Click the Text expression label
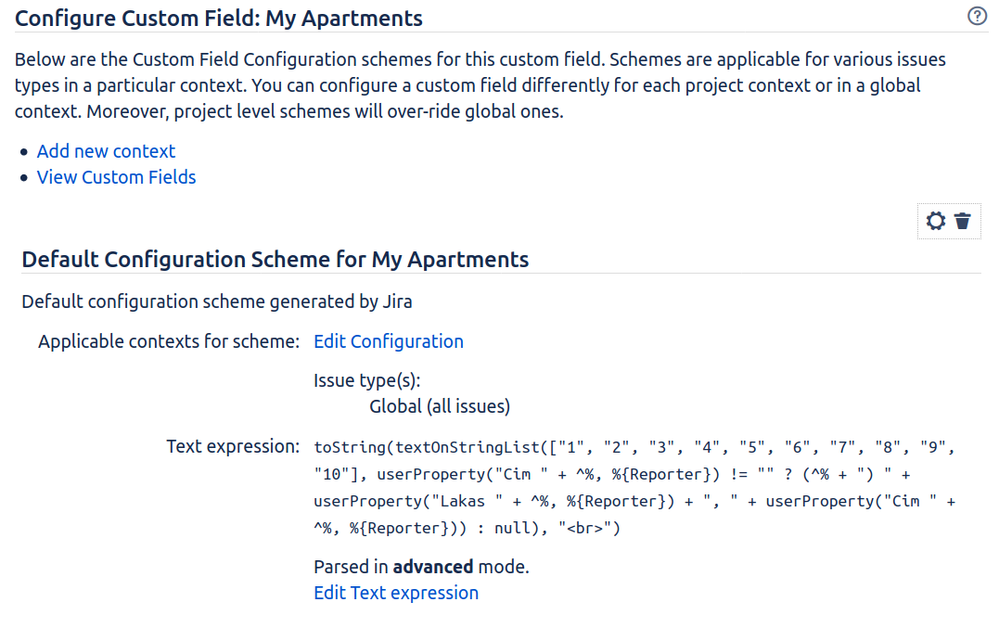Viewport: 999px width, 628px height. pos(233,446)
